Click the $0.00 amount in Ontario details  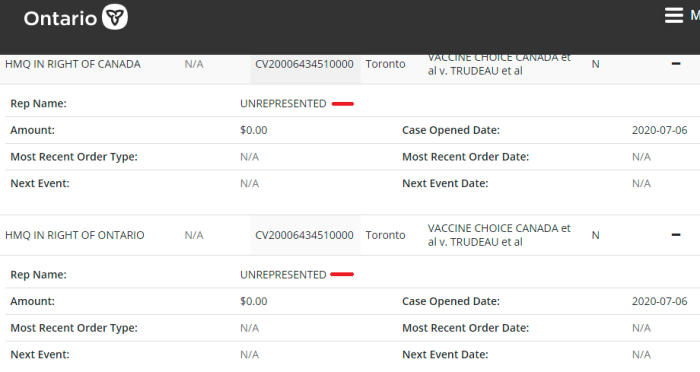[254, 301]
